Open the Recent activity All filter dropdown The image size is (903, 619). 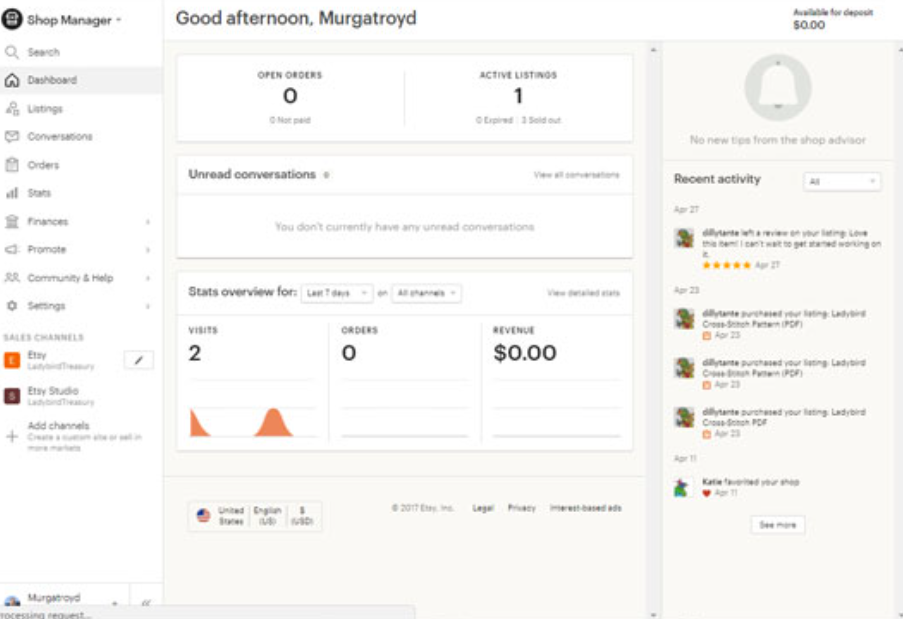(842, 182)
